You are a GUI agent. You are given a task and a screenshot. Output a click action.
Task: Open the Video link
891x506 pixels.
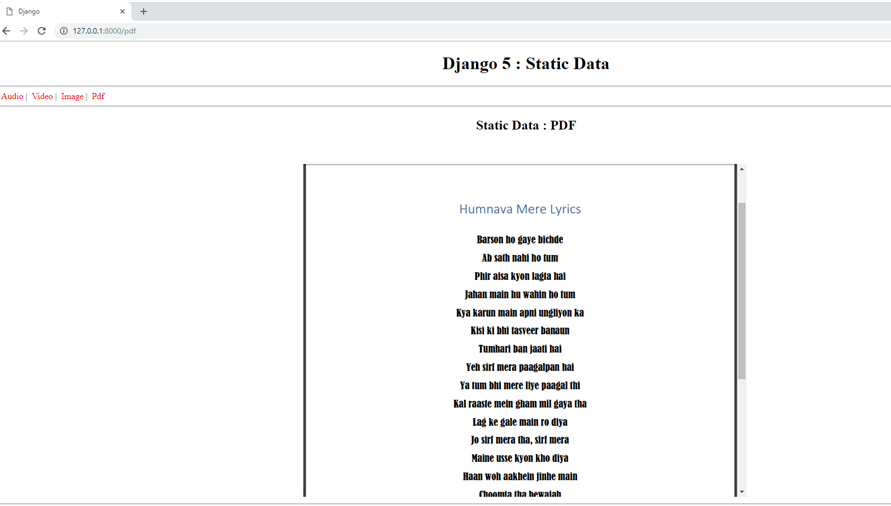42,96
